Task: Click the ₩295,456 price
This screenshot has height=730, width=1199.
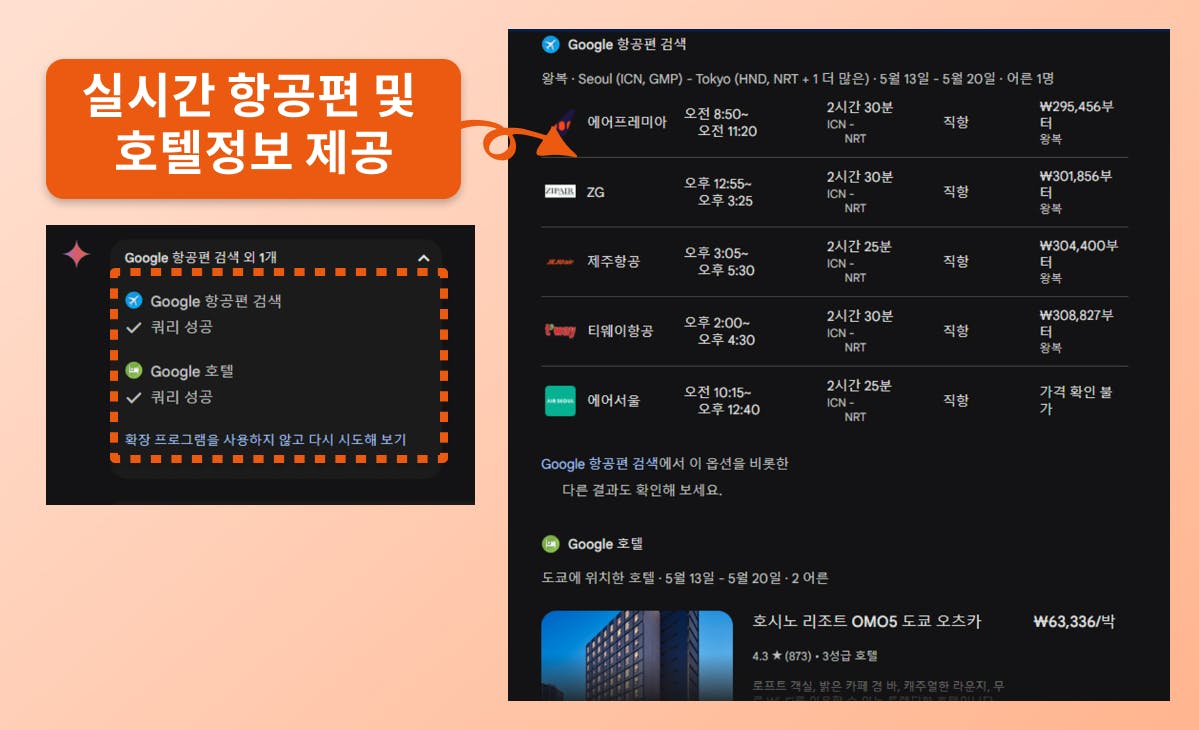Action: pyautogui.click(x=1076, y=115)
